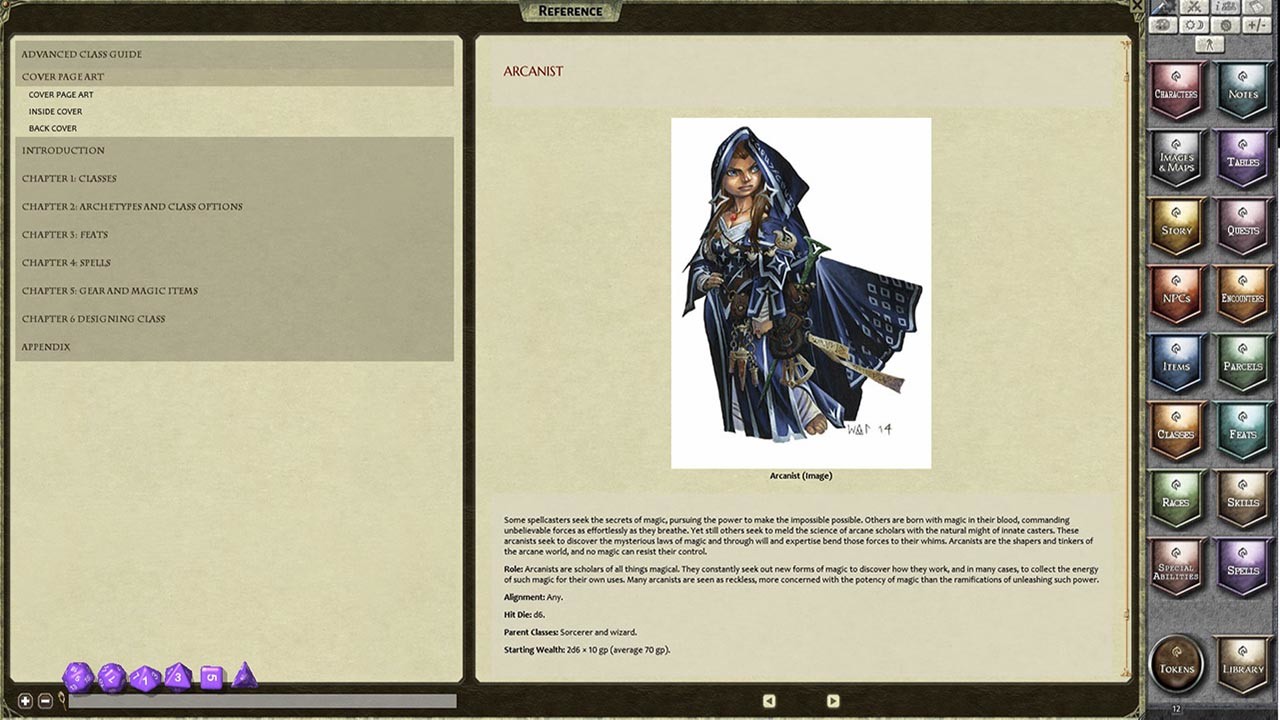The height and width of the screenshot is (720, 1280).
Task: Open the Images & Maps panel
Action: [x=1176, y=158]
